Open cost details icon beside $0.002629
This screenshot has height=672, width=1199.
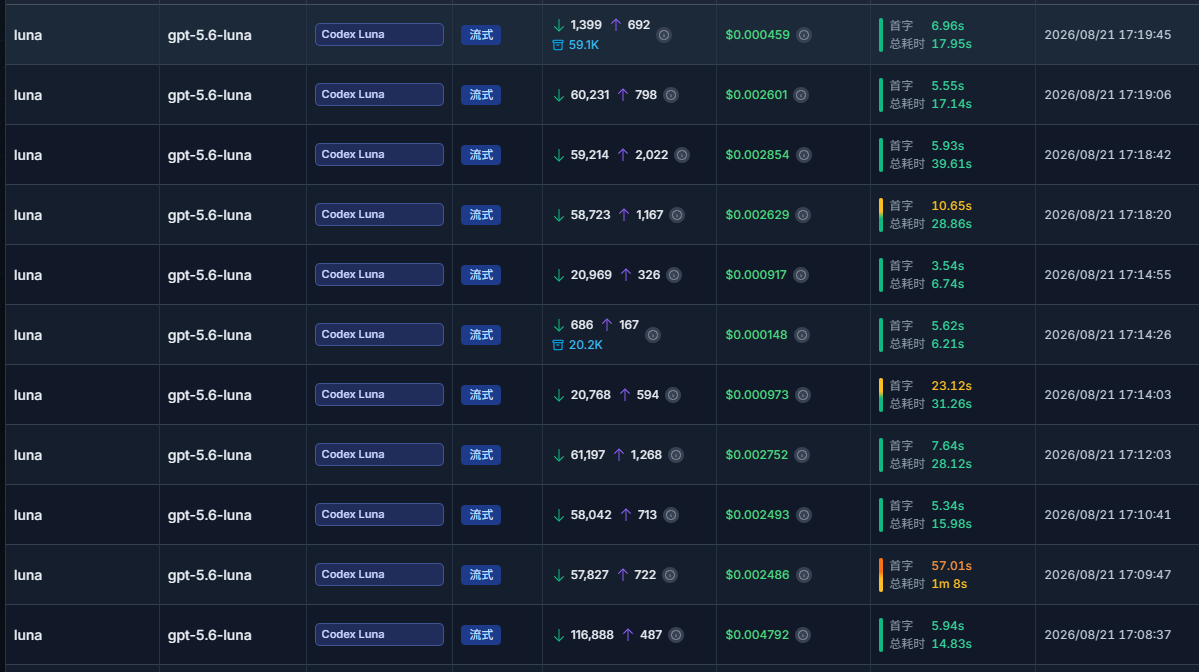click(803, 215)
